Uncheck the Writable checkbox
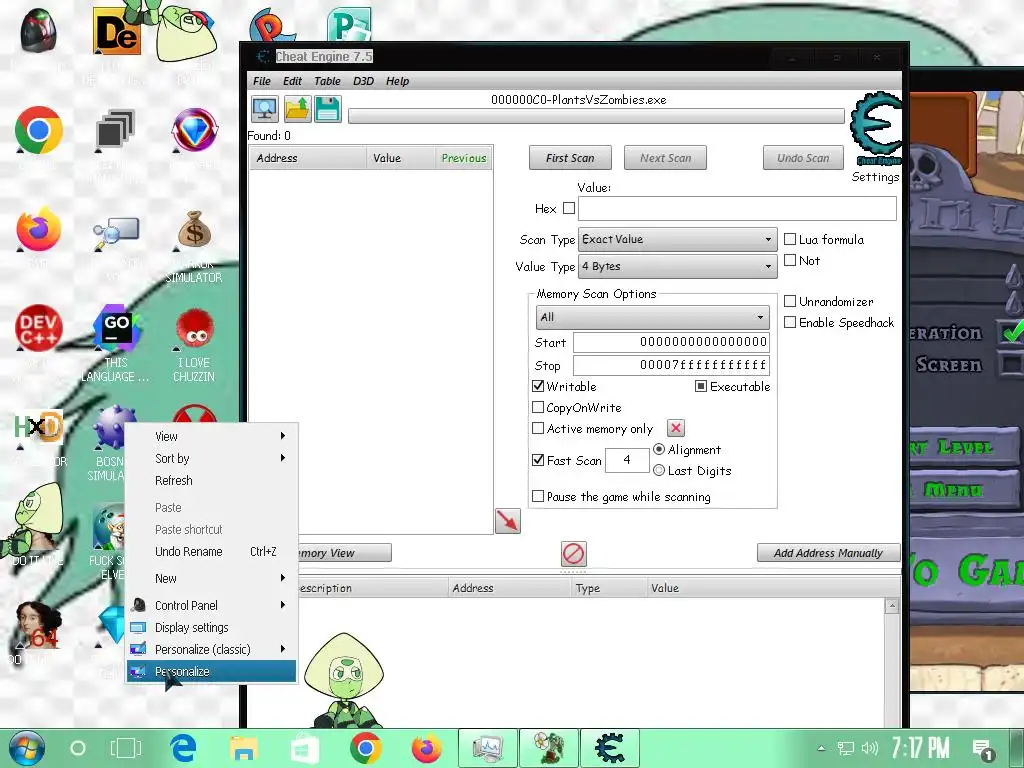The height and width of the screenshot is (768, 1024). 538,386
